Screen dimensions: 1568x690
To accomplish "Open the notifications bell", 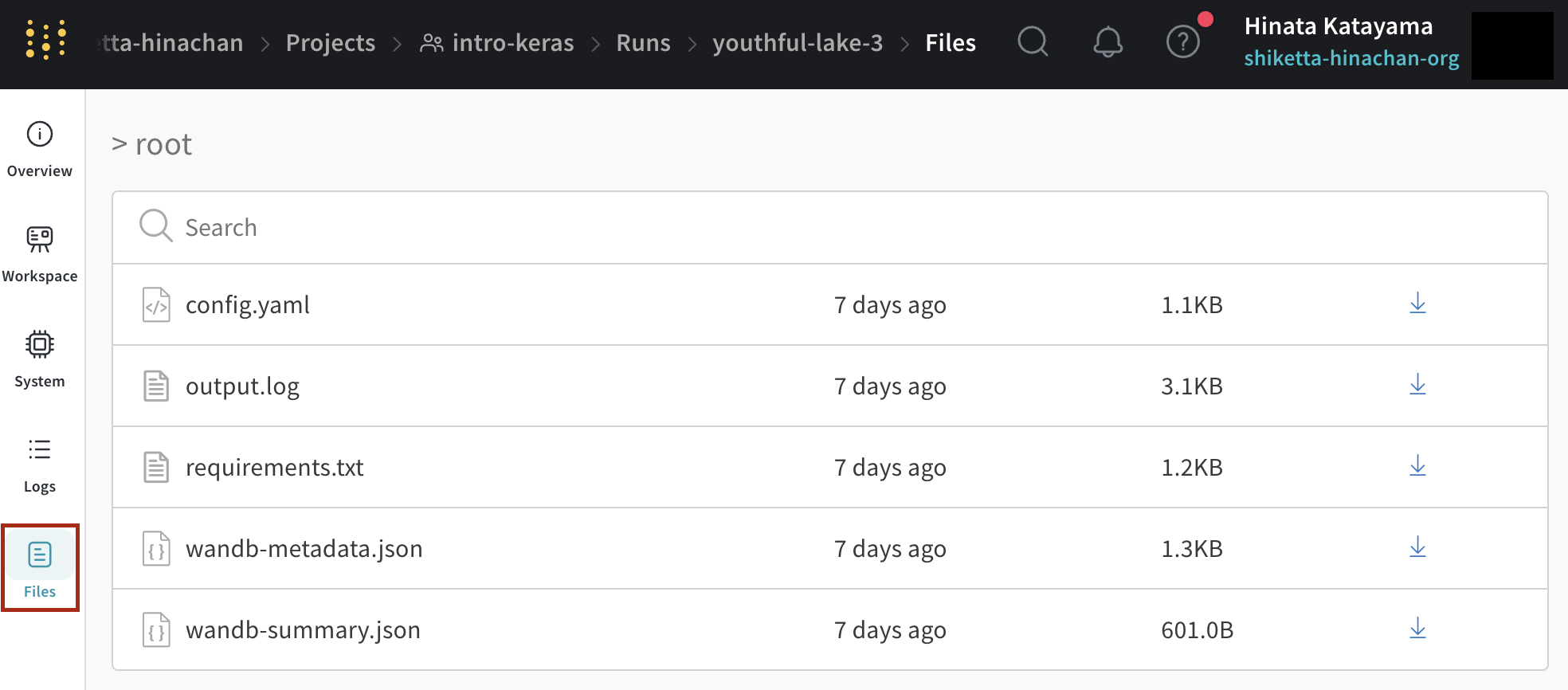I will [x=1107, y=41].
